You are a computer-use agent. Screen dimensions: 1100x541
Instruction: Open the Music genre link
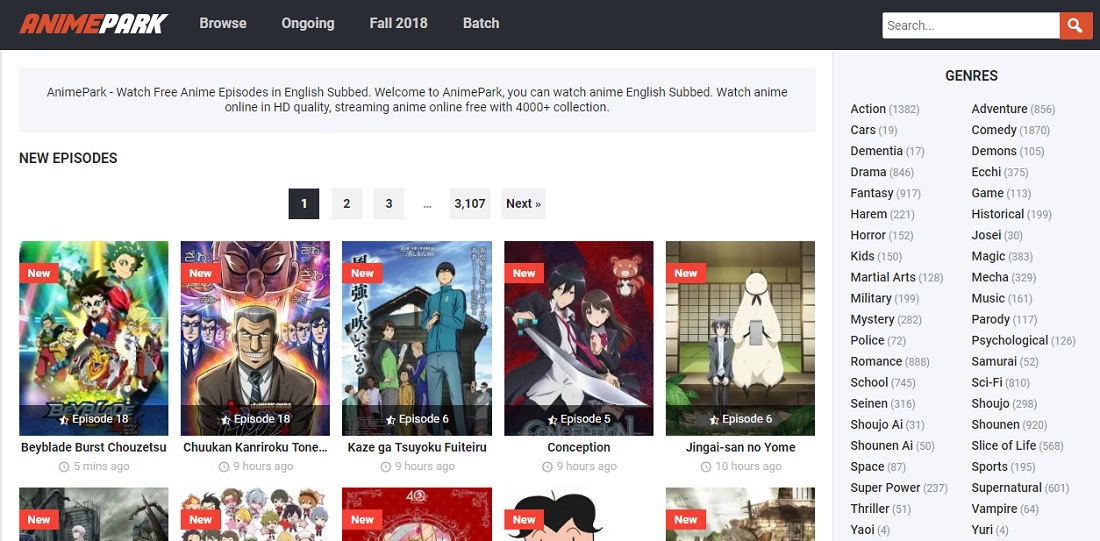tap(988, 298)
